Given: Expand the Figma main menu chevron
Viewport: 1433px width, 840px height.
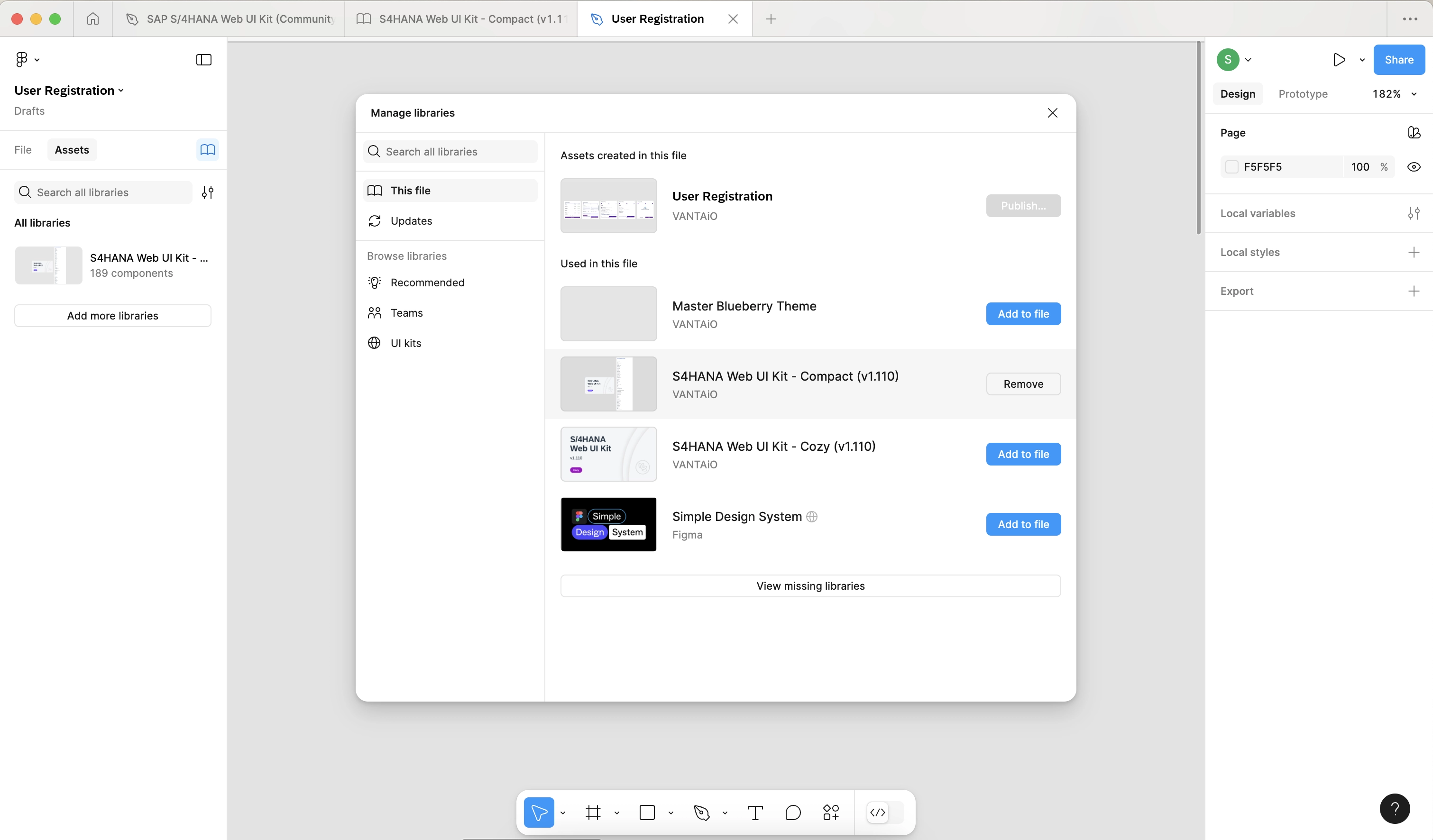Looking at the screenshot, I should point(37,60).
